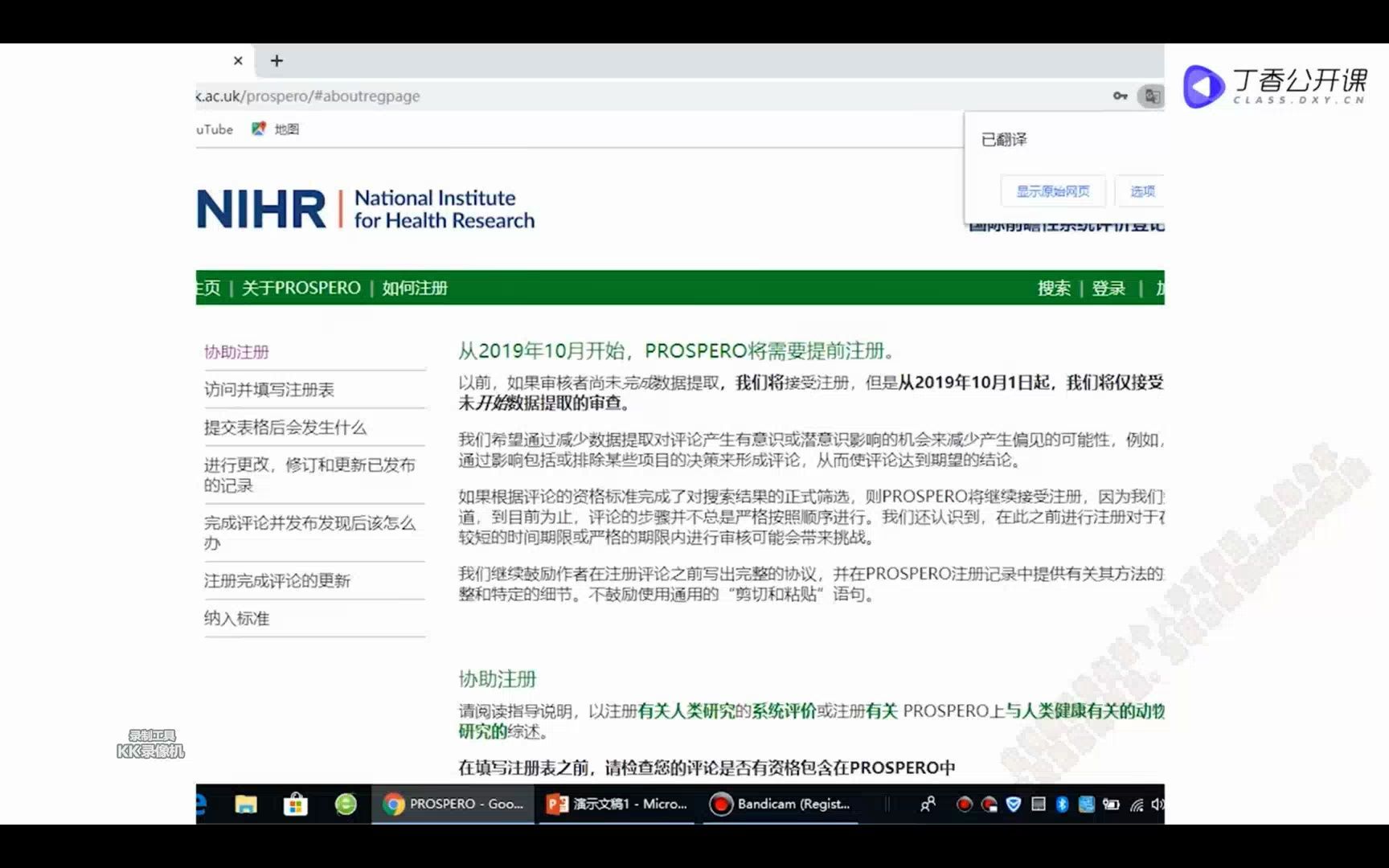1389x868 pixels.
Task: Select 完成评论并发布发现后该怎么办 sidebar link
Action: pyautogui.click(x=310, y=533)
